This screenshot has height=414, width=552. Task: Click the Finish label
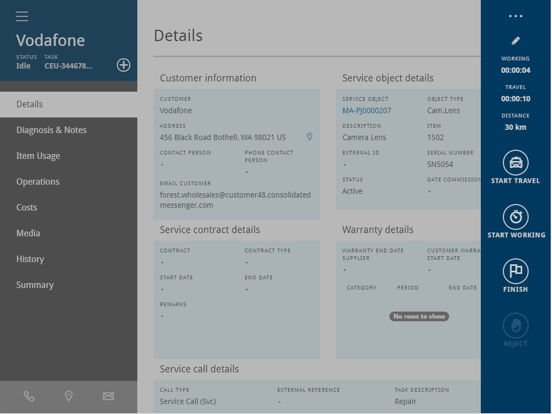(515, 289)
